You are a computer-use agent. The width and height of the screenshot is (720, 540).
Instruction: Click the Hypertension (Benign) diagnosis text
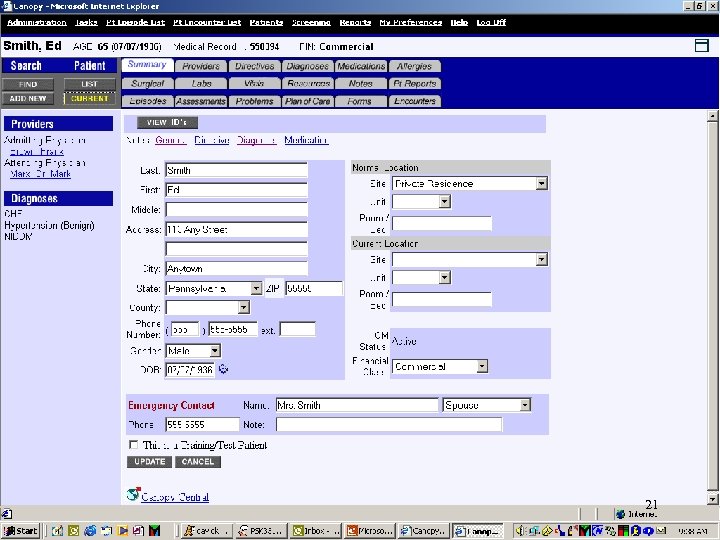(49, 225)
